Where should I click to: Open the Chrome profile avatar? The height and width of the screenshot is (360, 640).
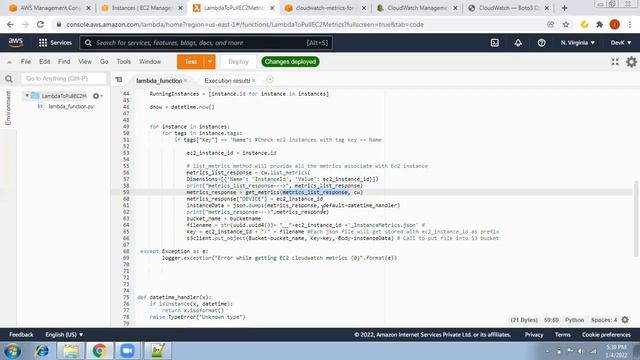coord(614,24)
